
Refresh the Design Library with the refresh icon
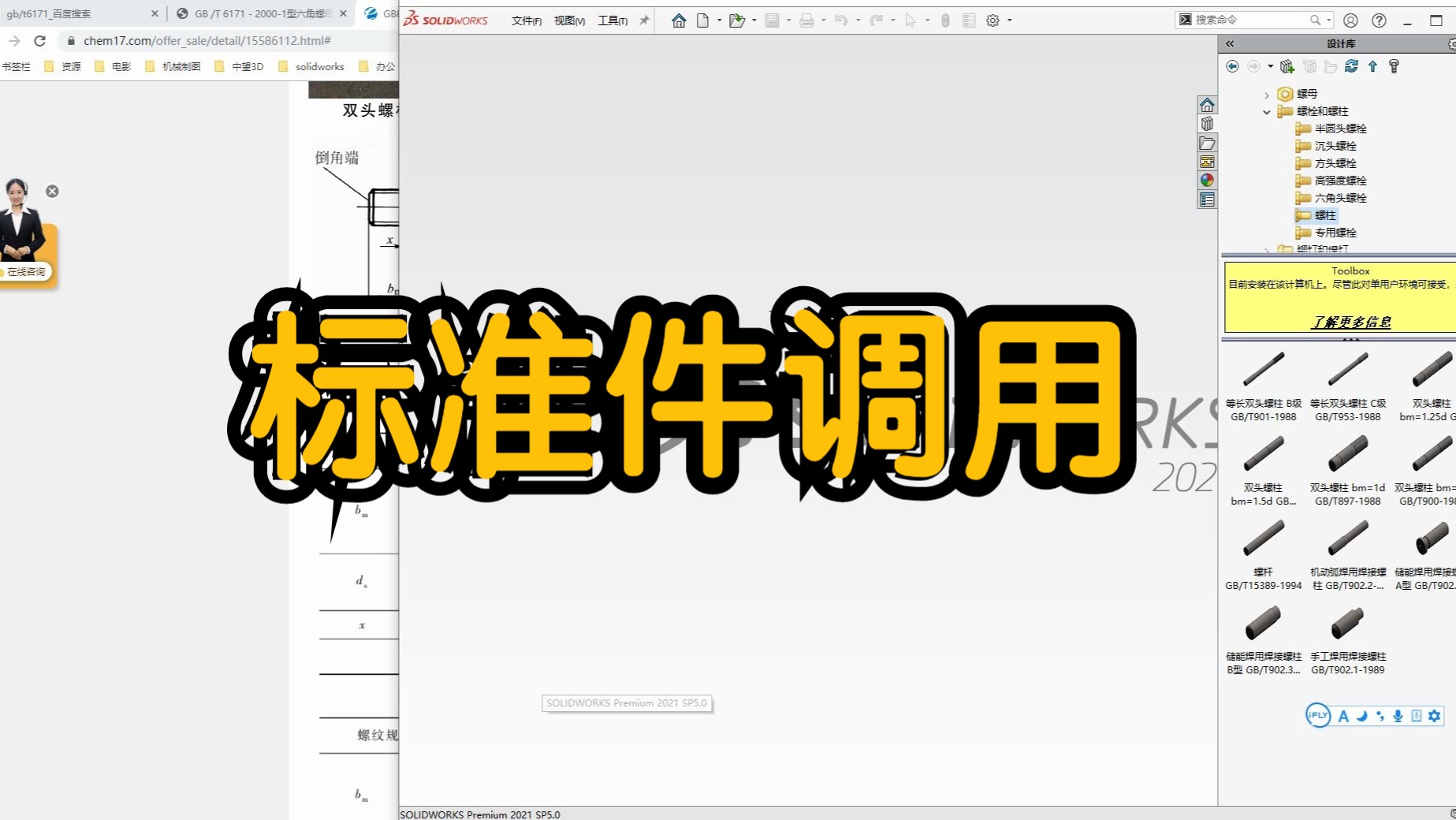coord(1351,66)
